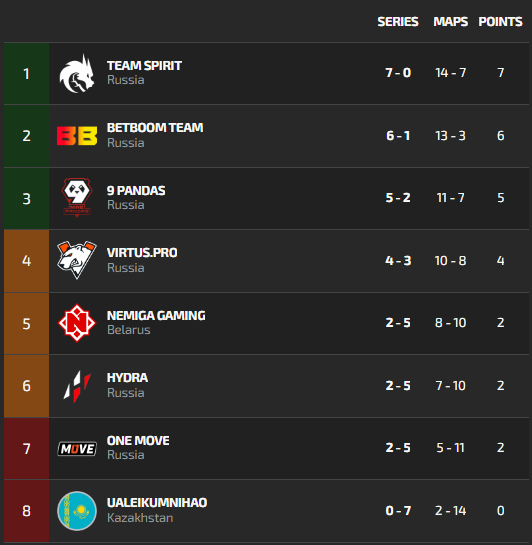The height and width of the screenshot is (545, 532).
Task: Select Nemiga Gaming's 2-5 series record
Action: (x=398, y=323)
